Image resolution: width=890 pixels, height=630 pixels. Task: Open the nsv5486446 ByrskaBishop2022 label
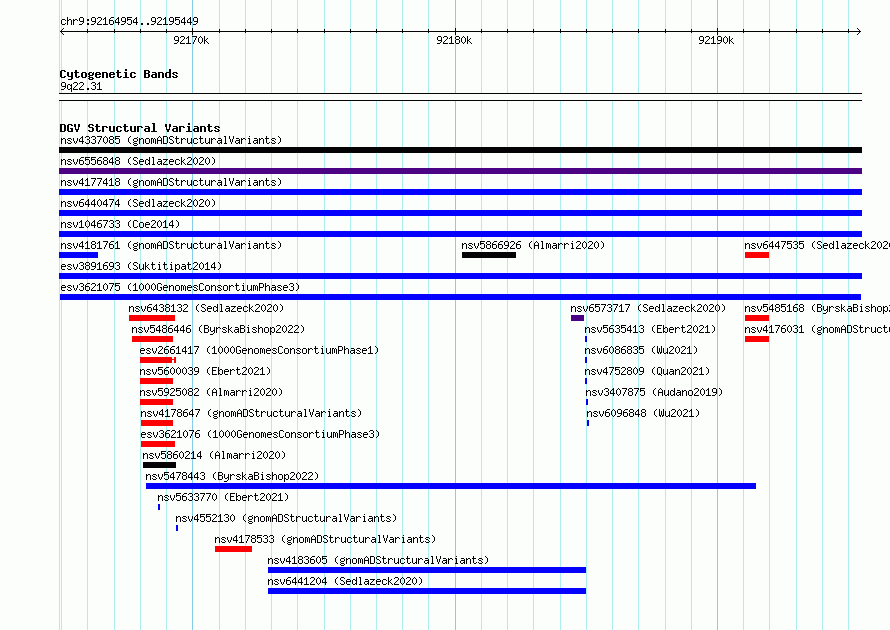(x=218, y=329)
